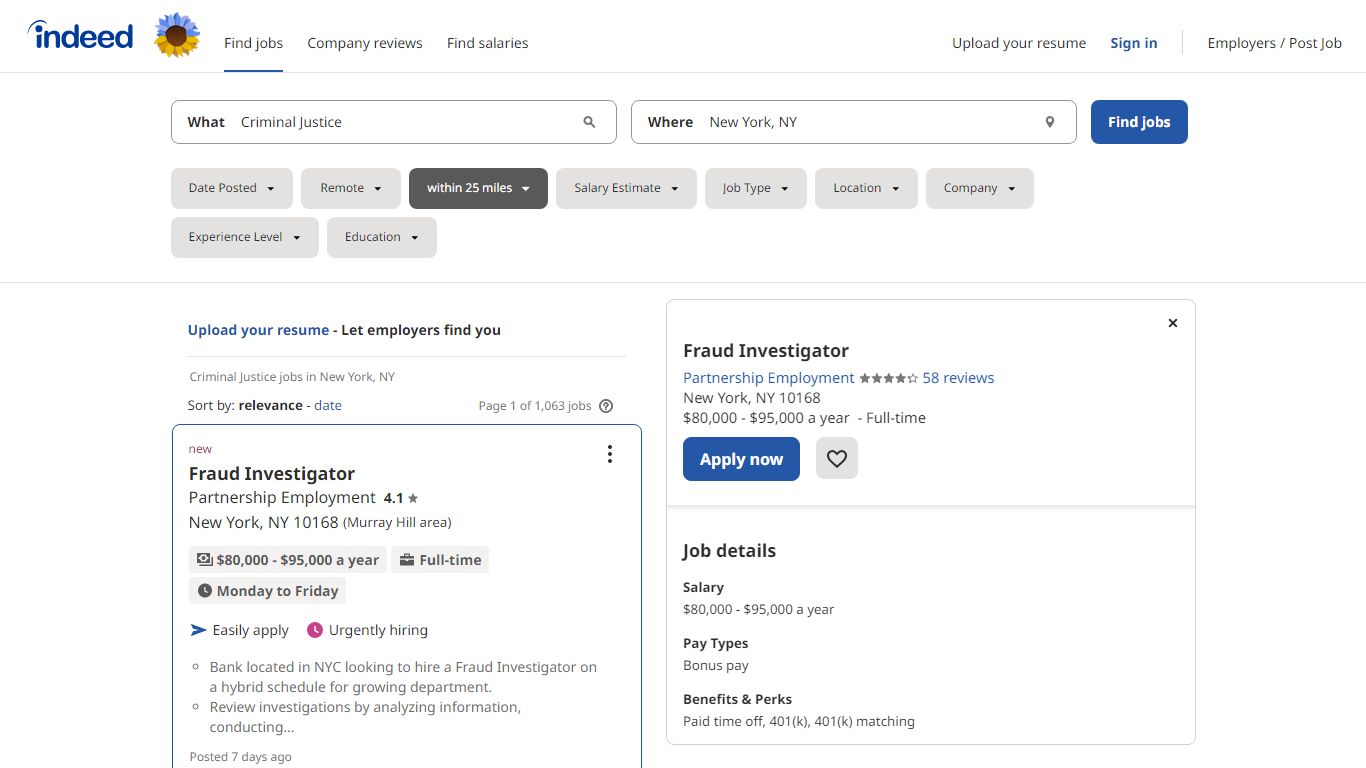Screen dimensions: 1366x768
Task: Click the sunflower icon beside the logo
Action: click(177, 35)
